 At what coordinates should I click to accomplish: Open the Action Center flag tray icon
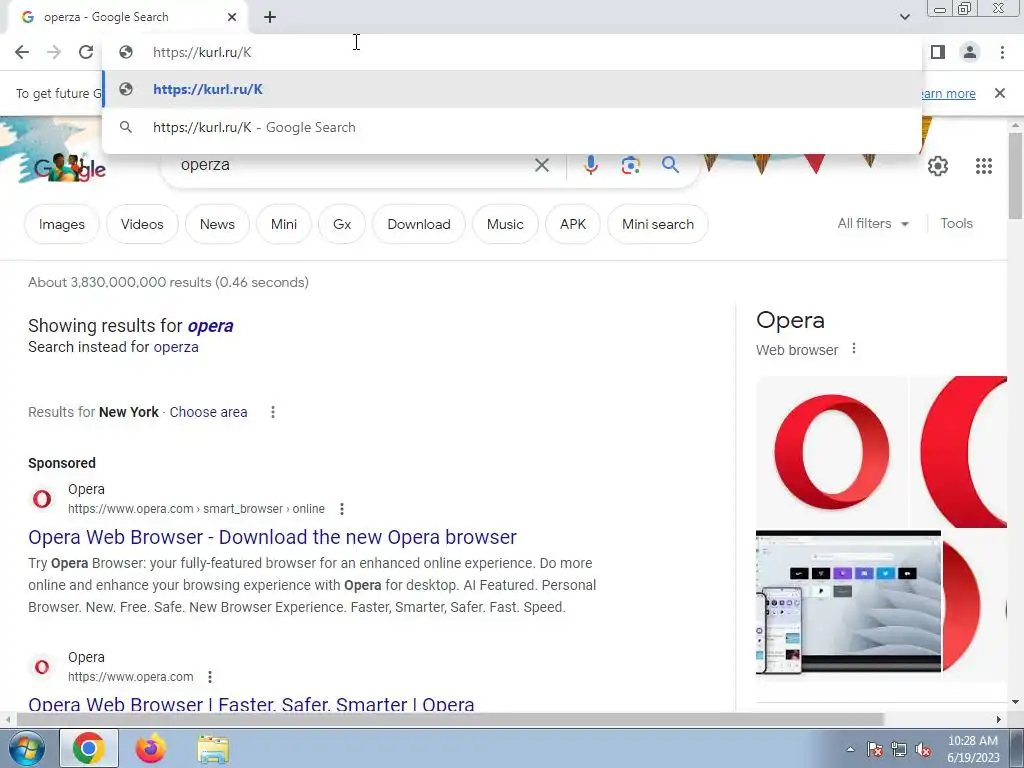click(874, 749)
